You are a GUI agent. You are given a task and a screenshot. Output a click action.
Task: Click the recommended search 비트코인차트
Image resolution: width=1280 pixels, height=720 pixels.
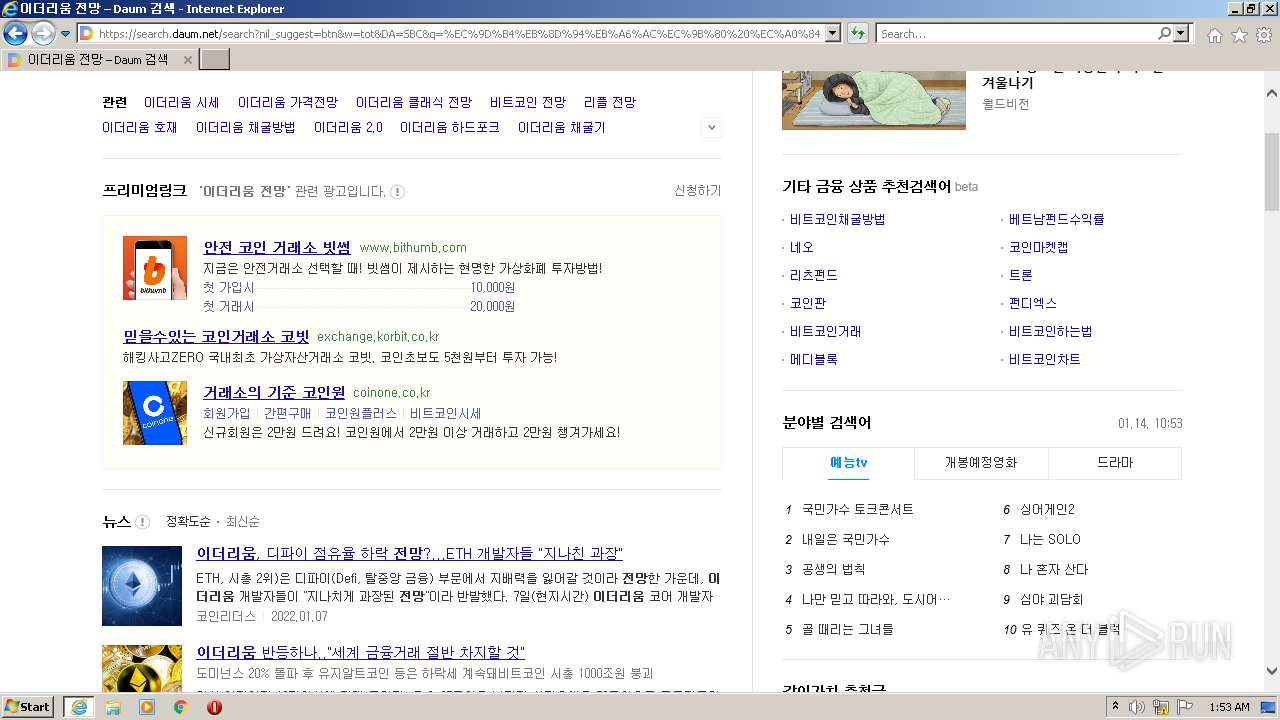tap(1045, 359)
